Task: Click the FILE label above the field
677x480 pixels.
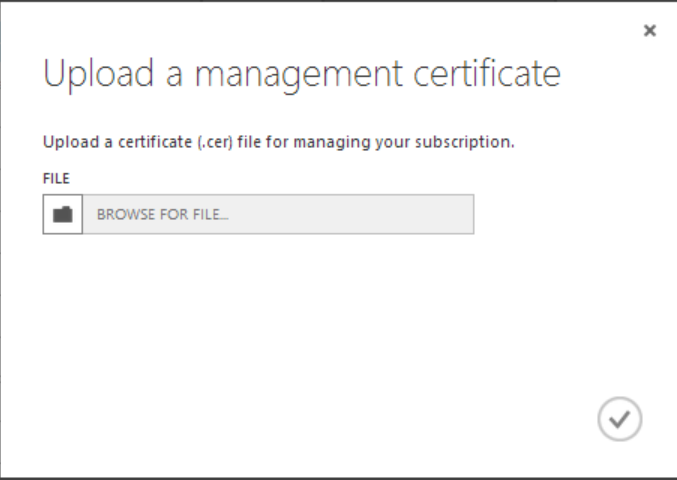Action: pyautogui.click(x=56, y=178)
